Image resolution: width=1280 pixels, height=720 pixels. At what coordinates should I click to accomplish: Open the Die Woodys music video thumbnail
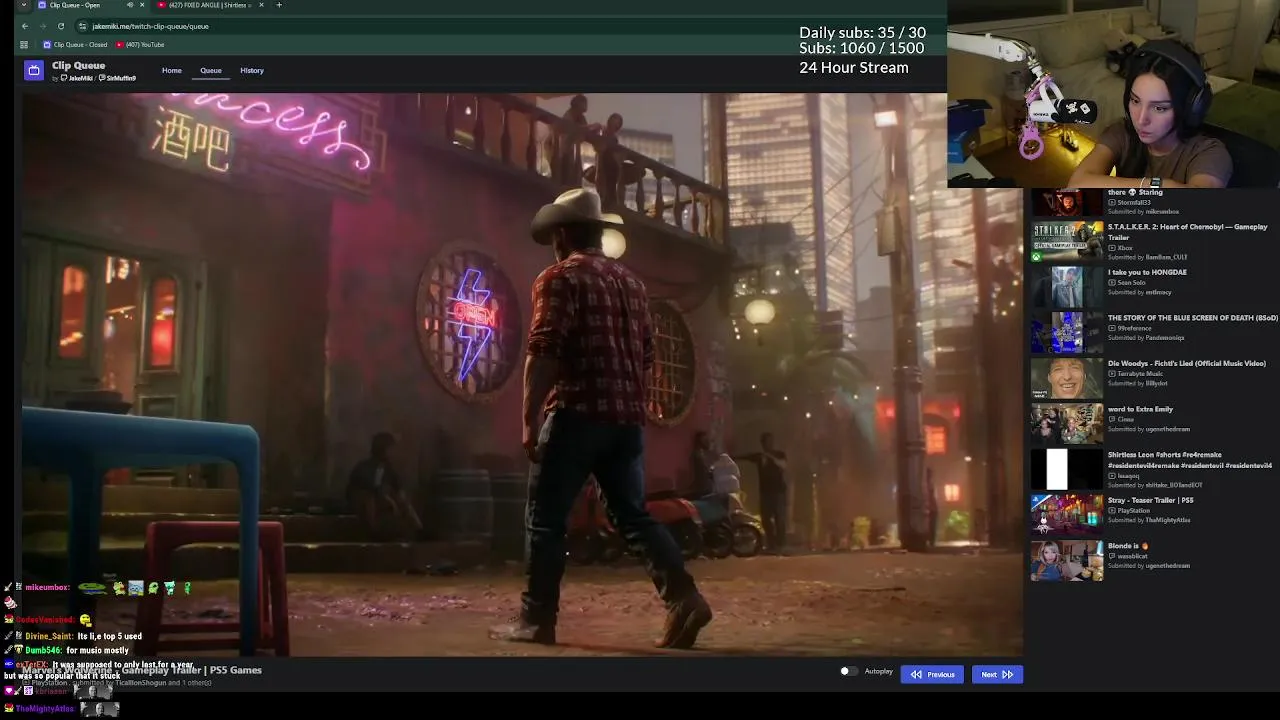point(1067,378)
